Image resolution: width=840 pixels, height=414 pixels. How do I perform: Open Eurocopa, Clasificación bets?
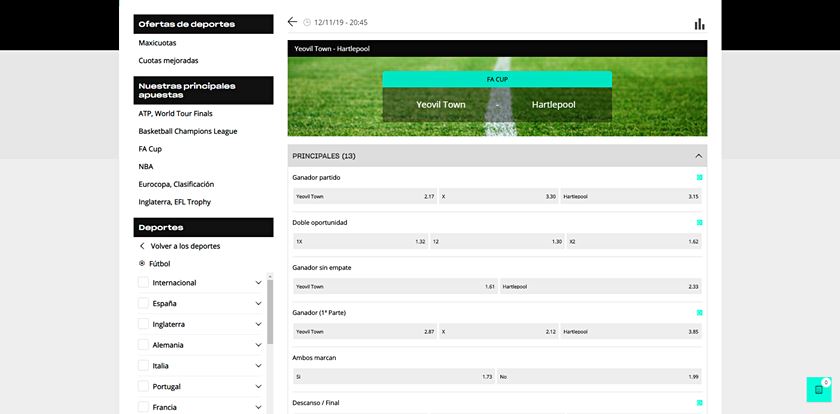pyautogui.click(x=176, y=184)
